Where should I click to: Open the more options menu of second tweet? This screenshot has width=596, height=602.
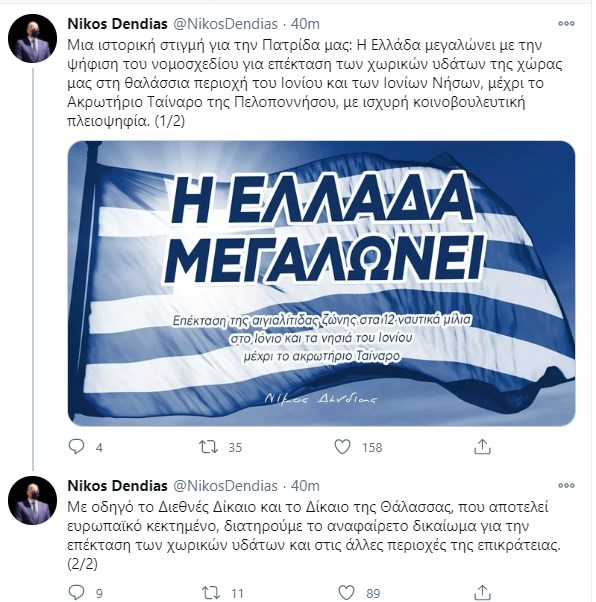[x=566, y=485]
